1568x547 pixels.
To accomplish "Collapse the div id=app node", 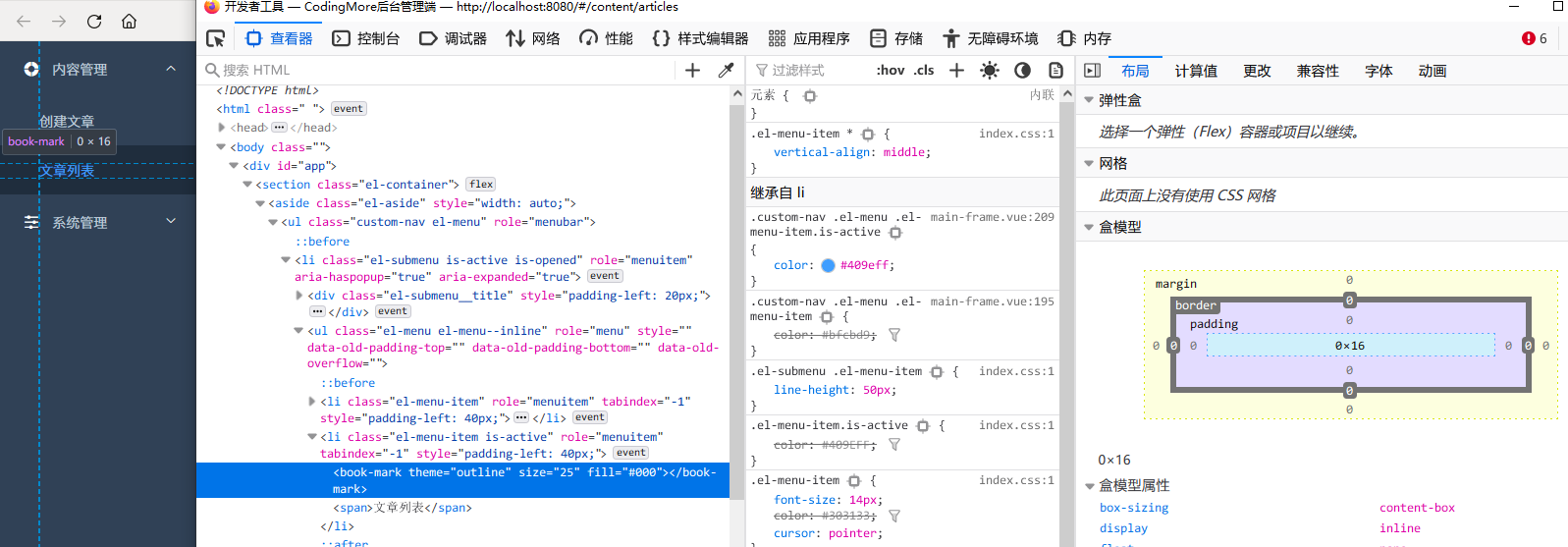I will tap(234, 166).
